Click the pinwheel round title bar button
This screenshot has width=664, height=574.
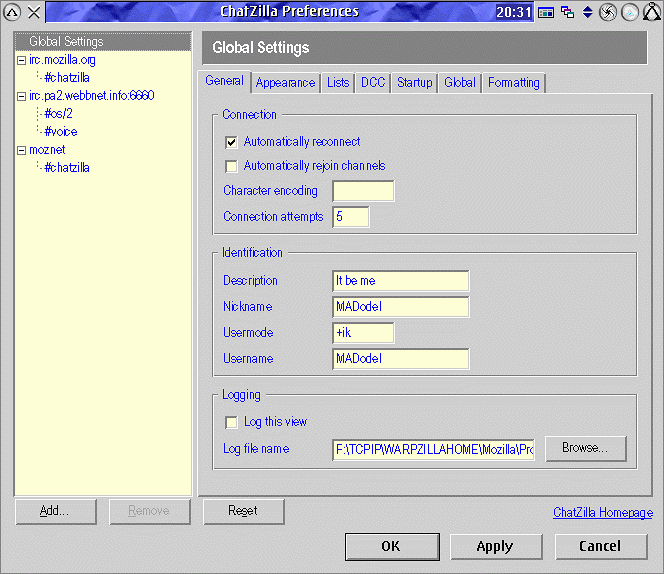coord(608,12)
